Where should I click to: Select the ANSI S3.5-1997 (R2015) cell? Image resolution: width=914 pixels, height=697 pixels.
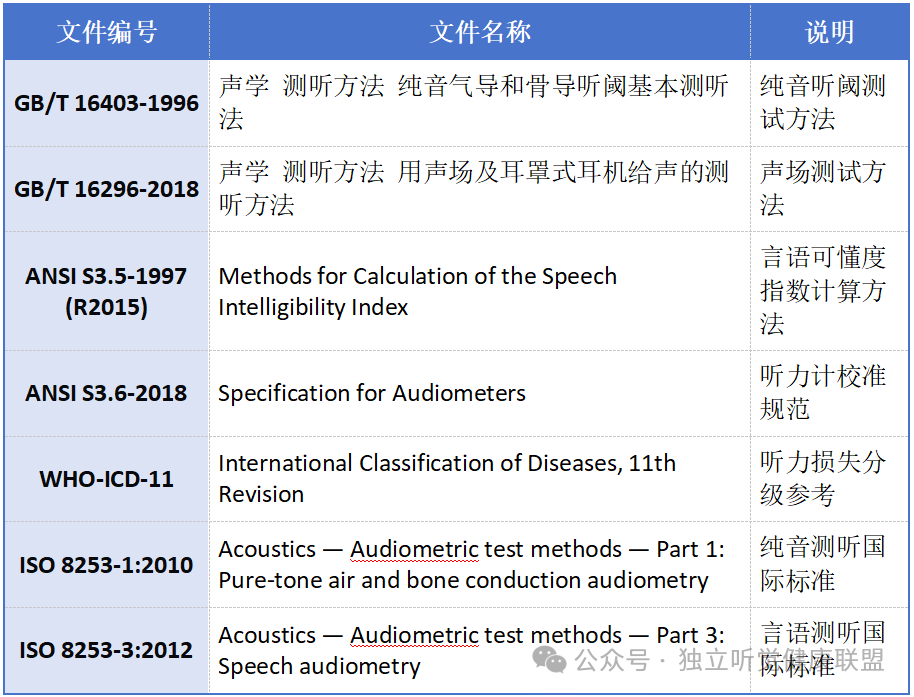107,291
